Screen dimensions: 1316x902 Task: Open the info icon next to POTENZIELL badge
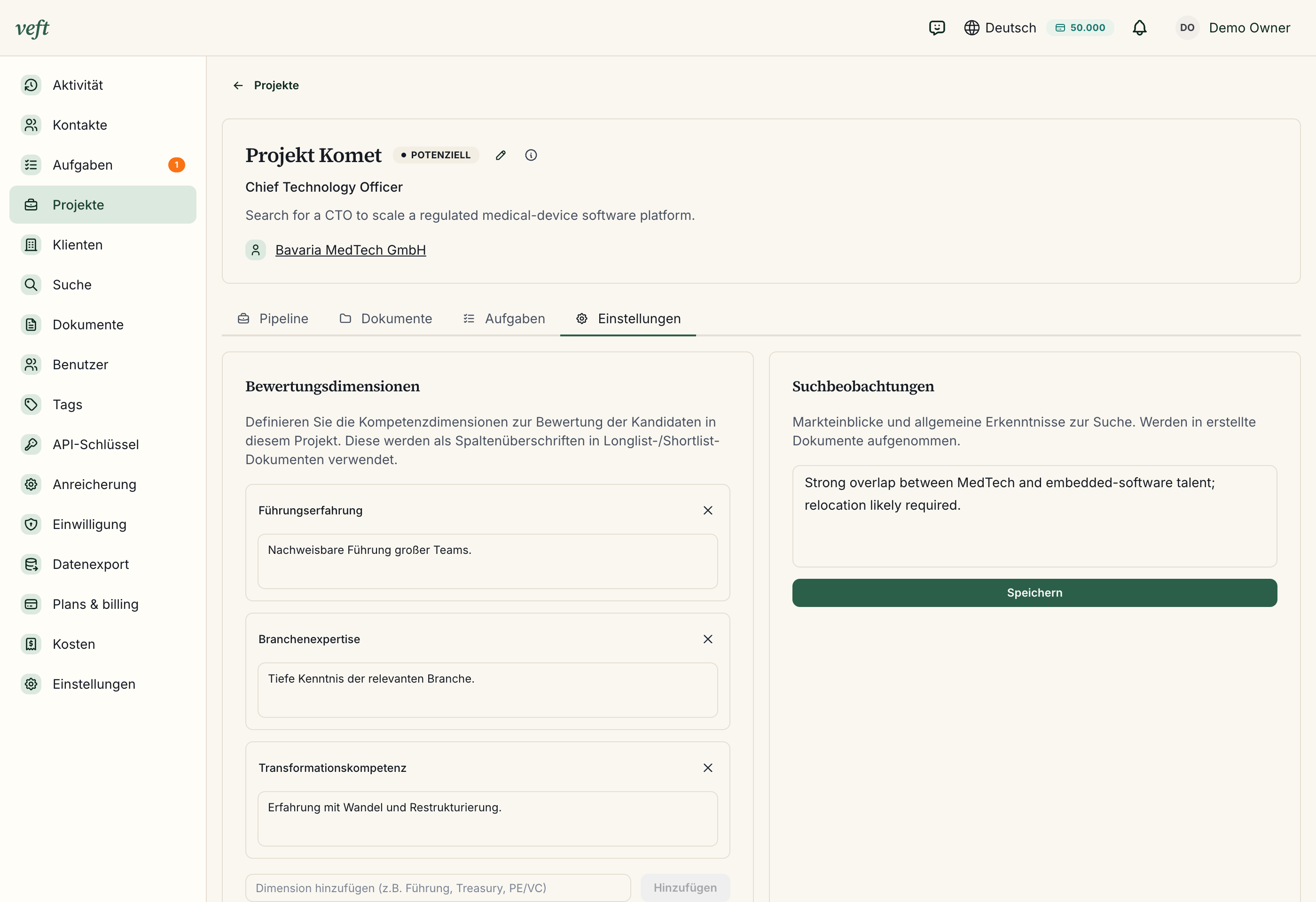pos(531,155)
